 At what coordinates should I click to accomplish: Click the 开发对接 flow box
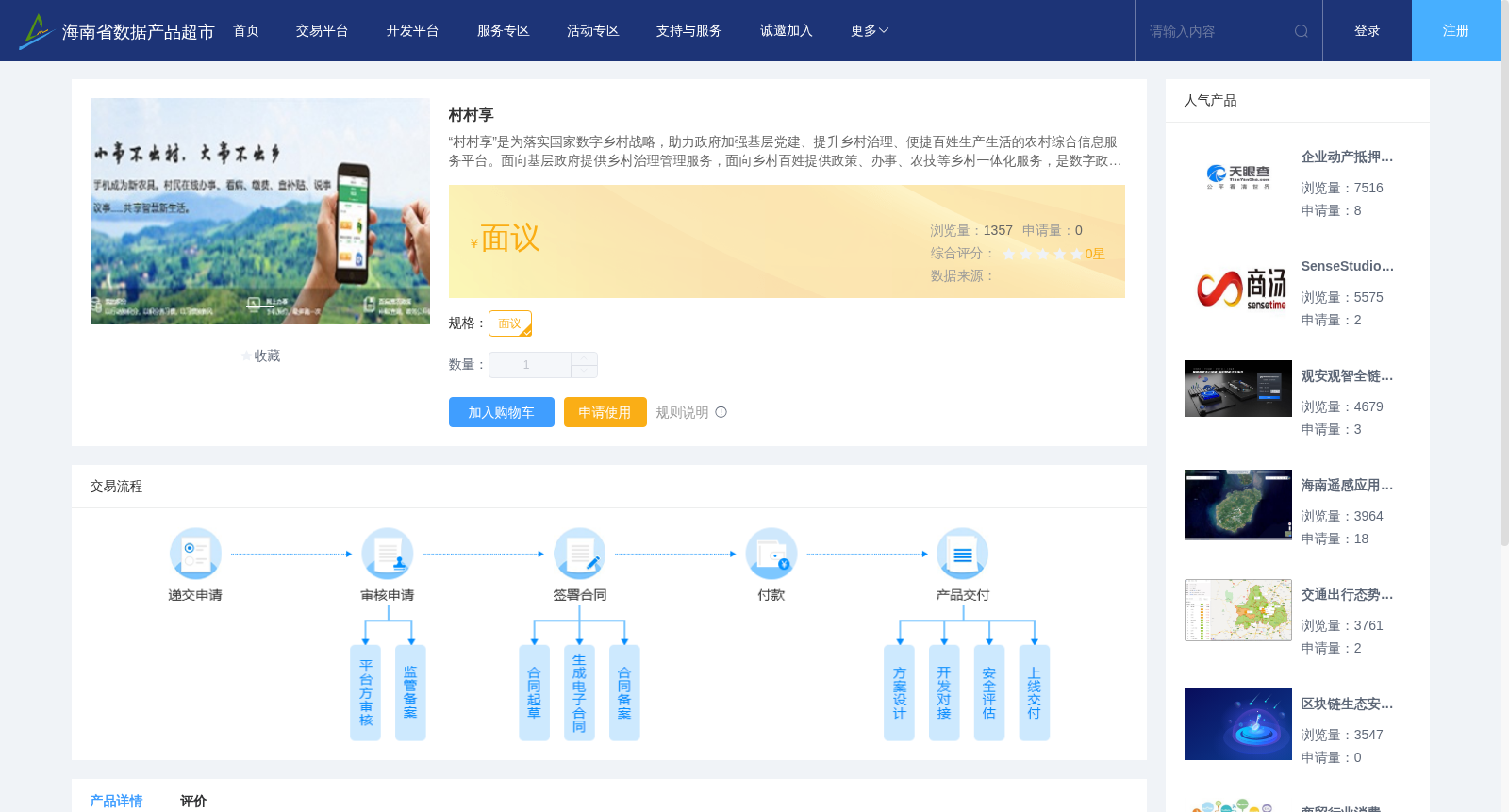pos(944,692)
